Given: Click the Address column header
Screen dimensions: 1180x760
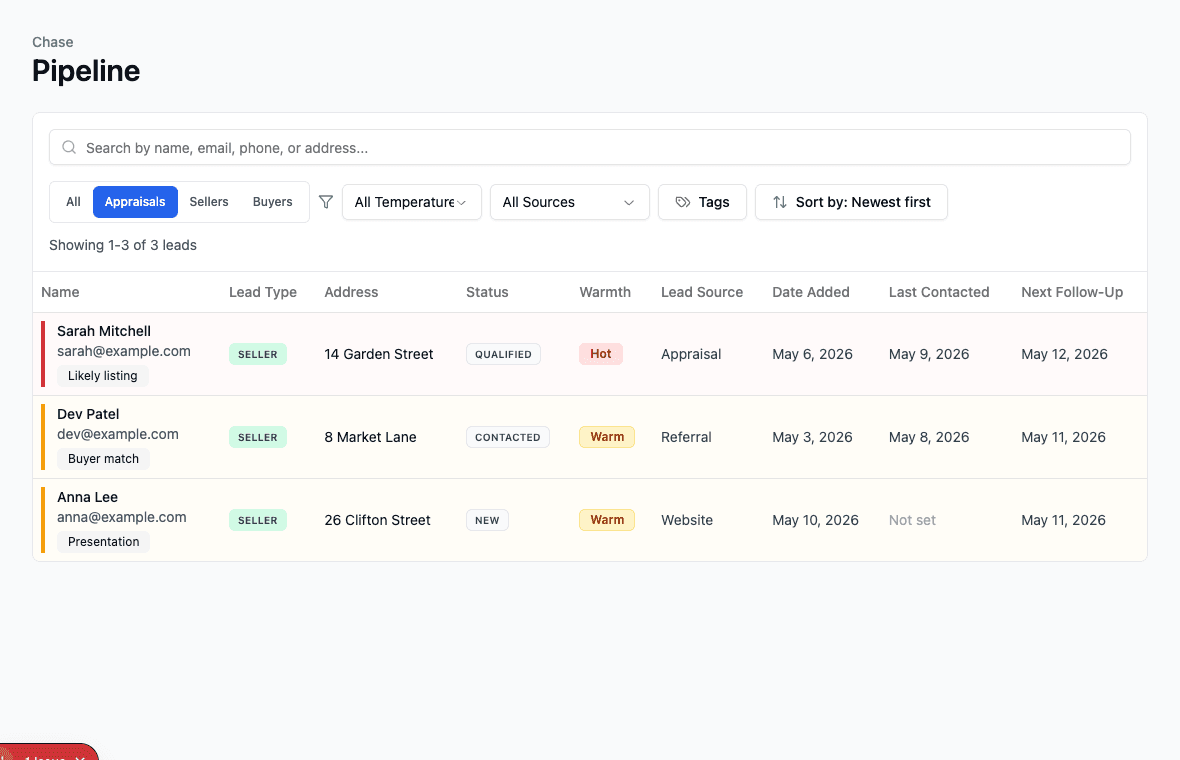Looking at the screenshot, I should pos(351,292).
